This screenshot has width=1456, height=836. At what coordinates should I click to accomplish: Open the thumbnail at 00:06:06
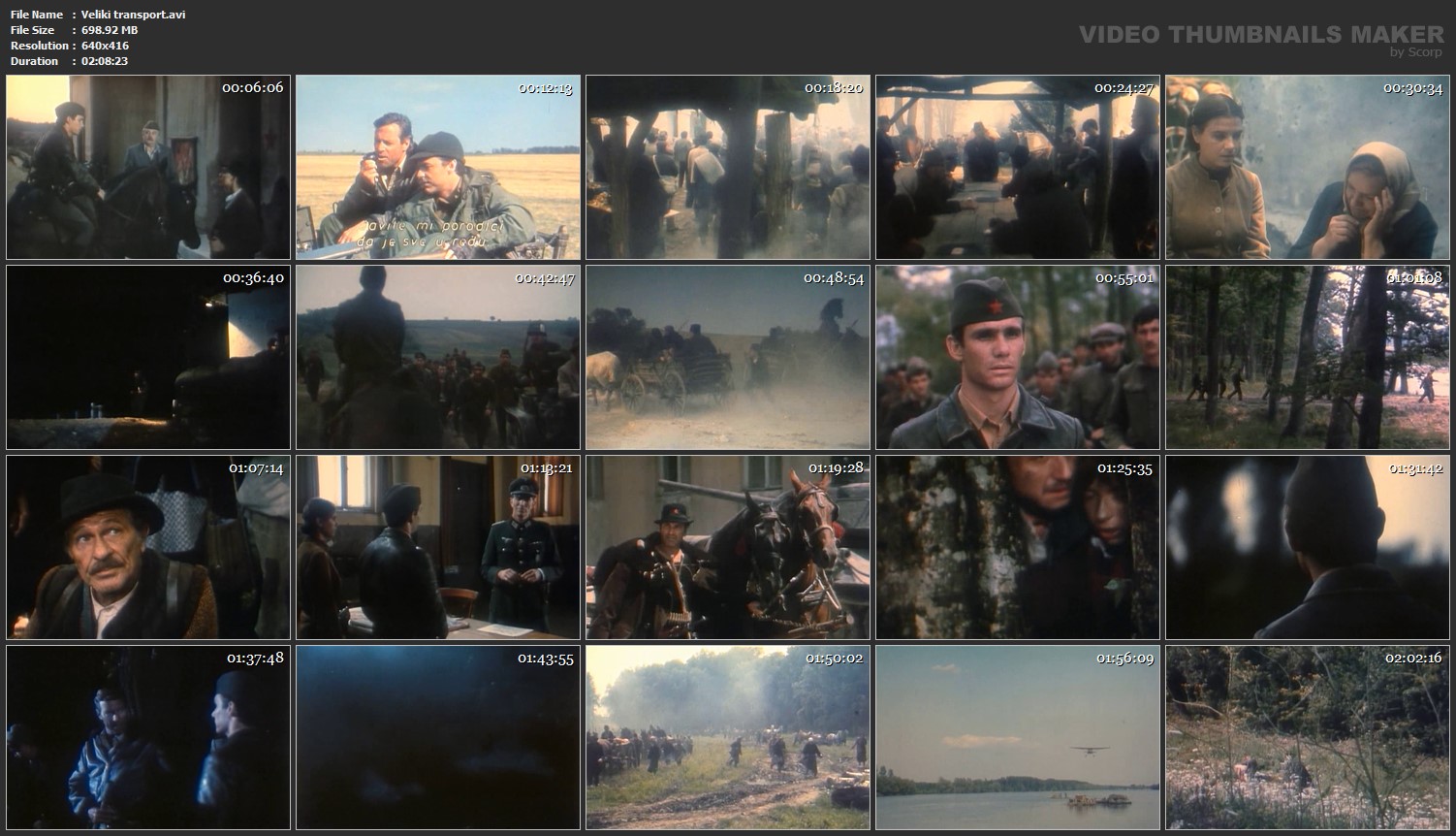pyautogui.click(x=148, y=167)
